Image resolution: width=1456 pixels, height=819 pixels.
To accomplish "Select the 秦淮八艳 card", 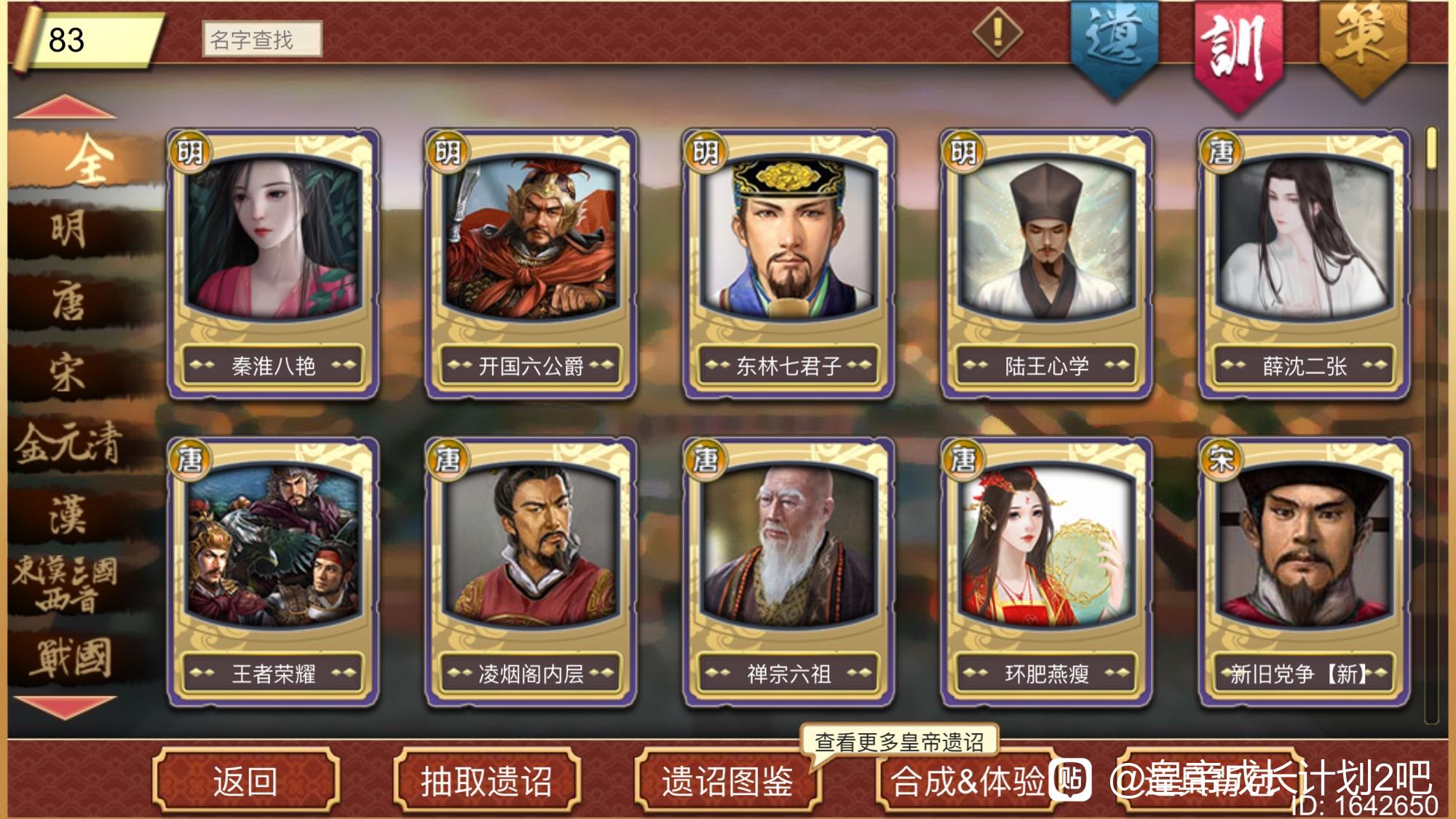I will 273,264.
